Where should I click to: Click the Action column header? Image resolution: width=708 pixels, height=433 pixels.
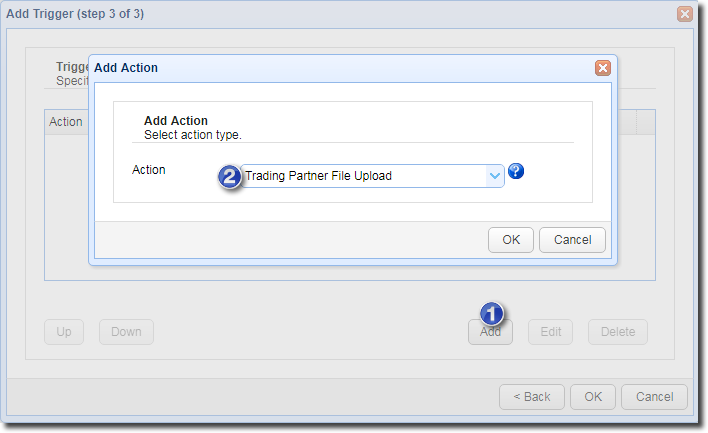tap(66, 122)
